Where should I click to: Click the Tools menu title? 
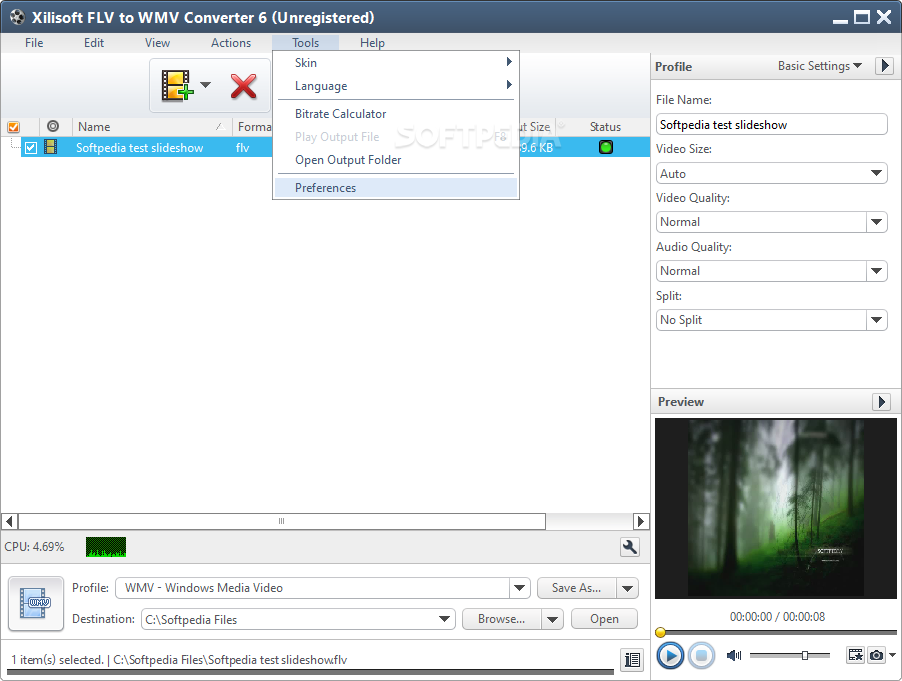305,43
